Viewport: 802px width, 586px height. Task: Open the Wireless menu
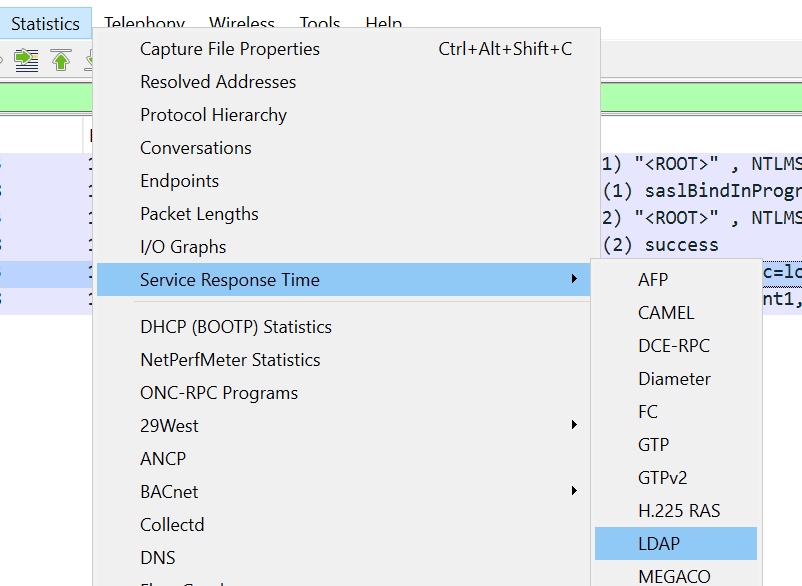click(x=241, y=21)
